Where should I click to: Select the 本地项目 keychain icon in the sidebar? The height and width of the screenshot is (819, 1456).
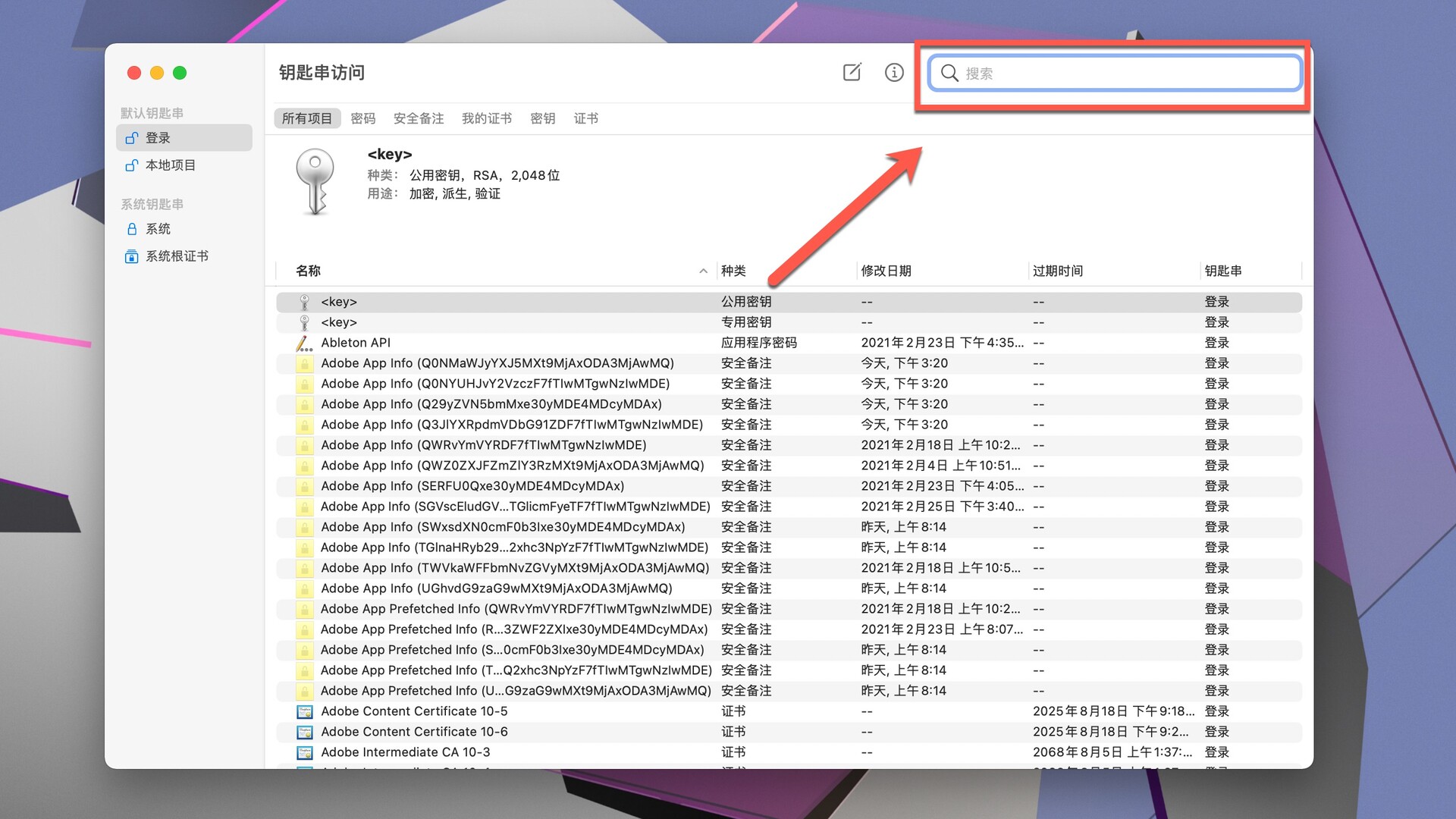[x=131, y=165]
